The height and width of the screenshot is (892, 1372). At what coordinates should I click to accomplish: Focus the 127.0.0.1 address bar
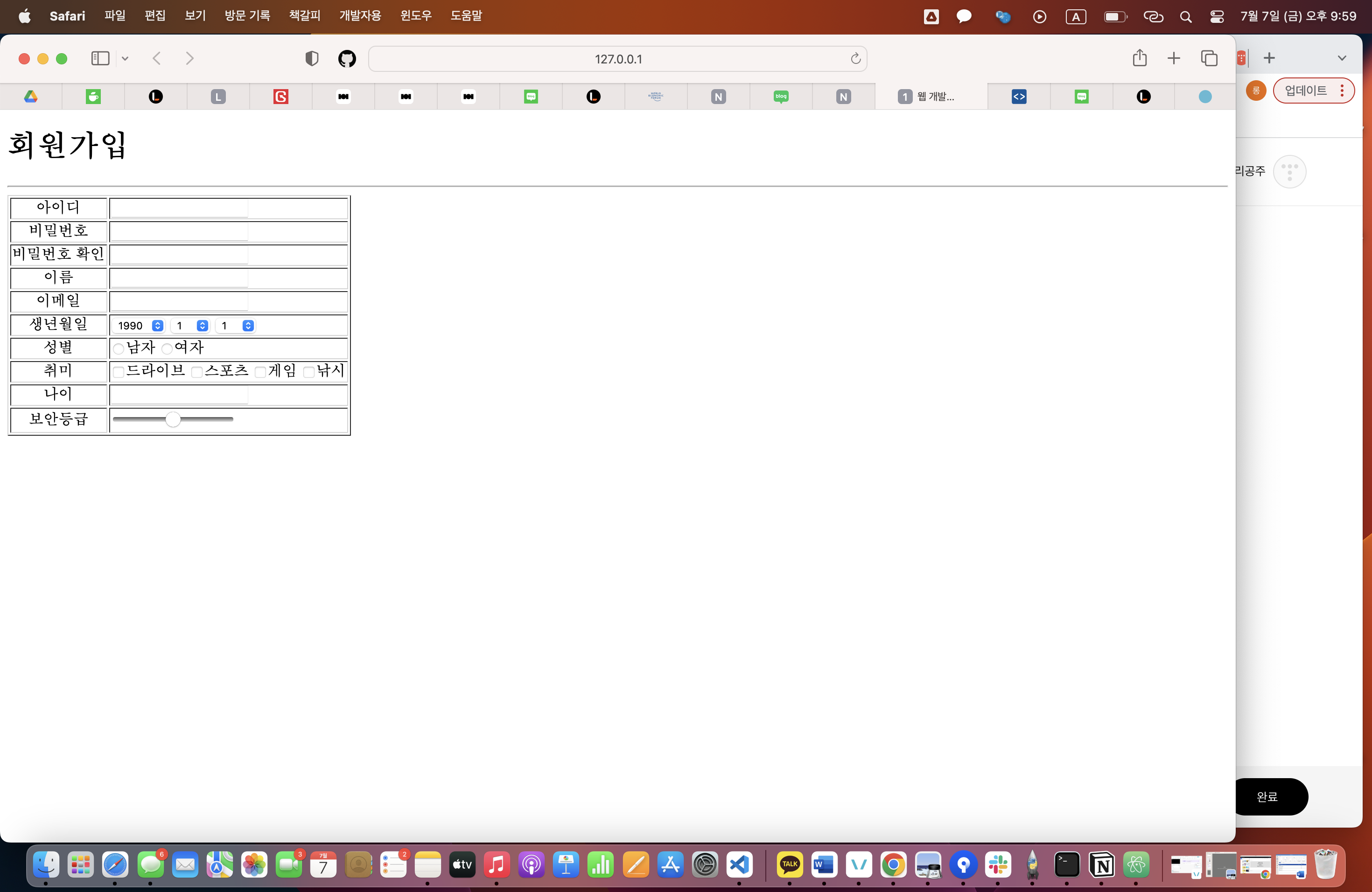(x=618, y=59)
